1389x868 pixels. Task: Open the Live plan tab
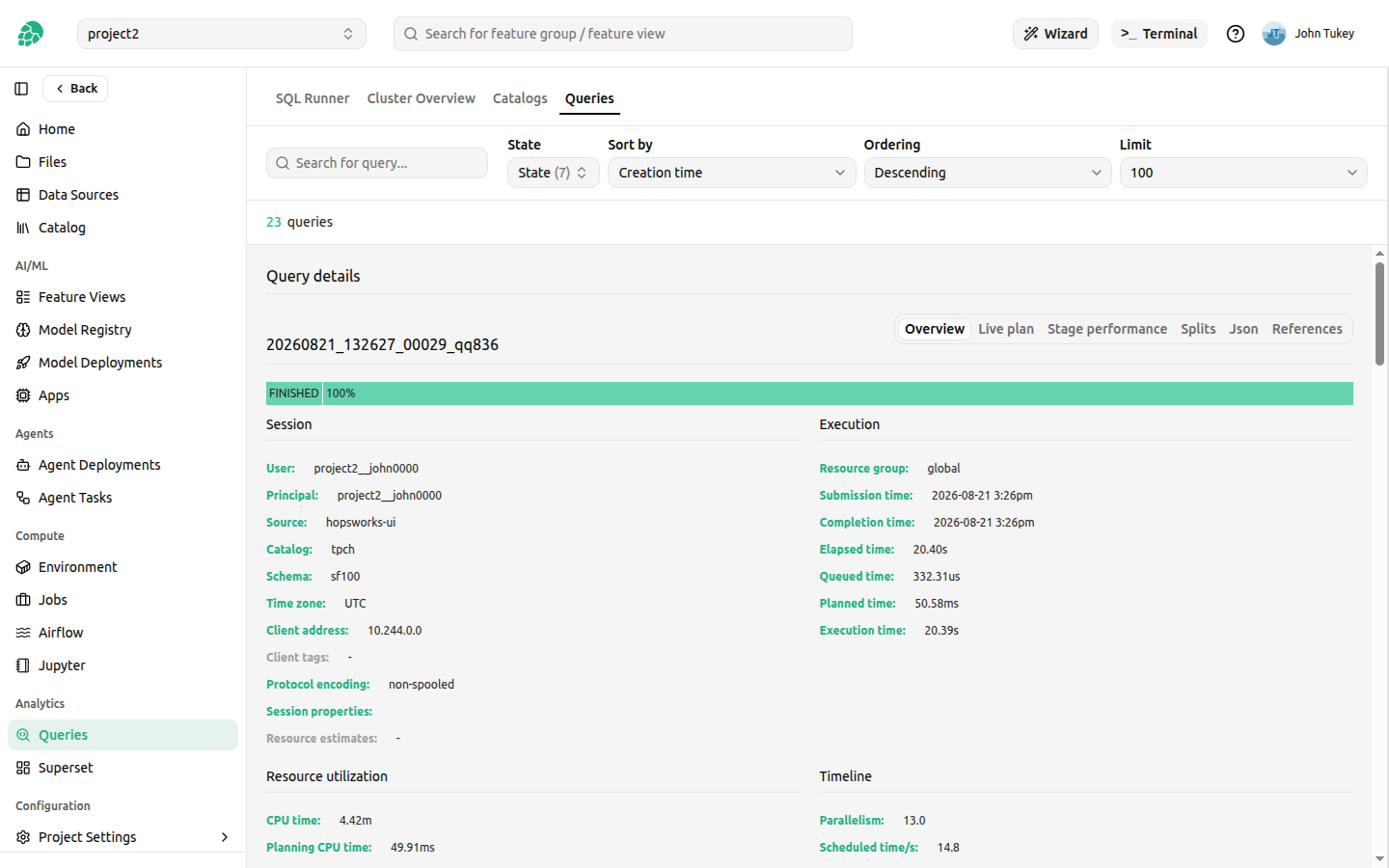1006,329
